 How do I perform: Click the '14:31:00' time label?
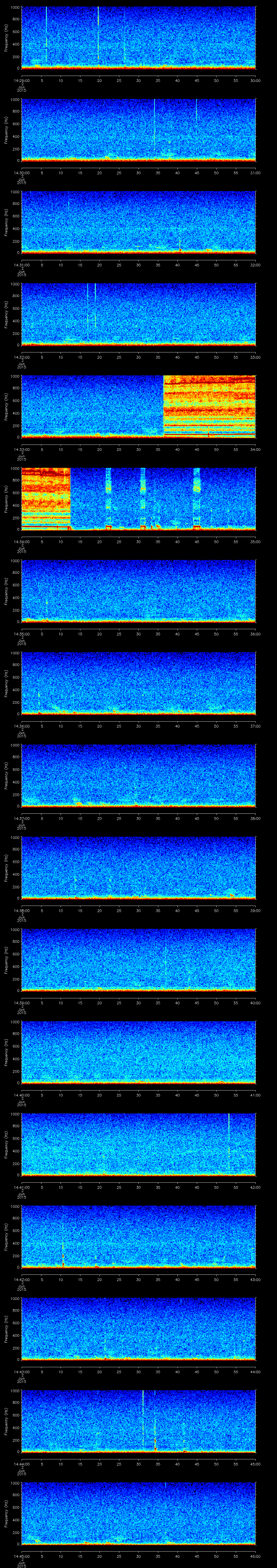coord(21,265)
